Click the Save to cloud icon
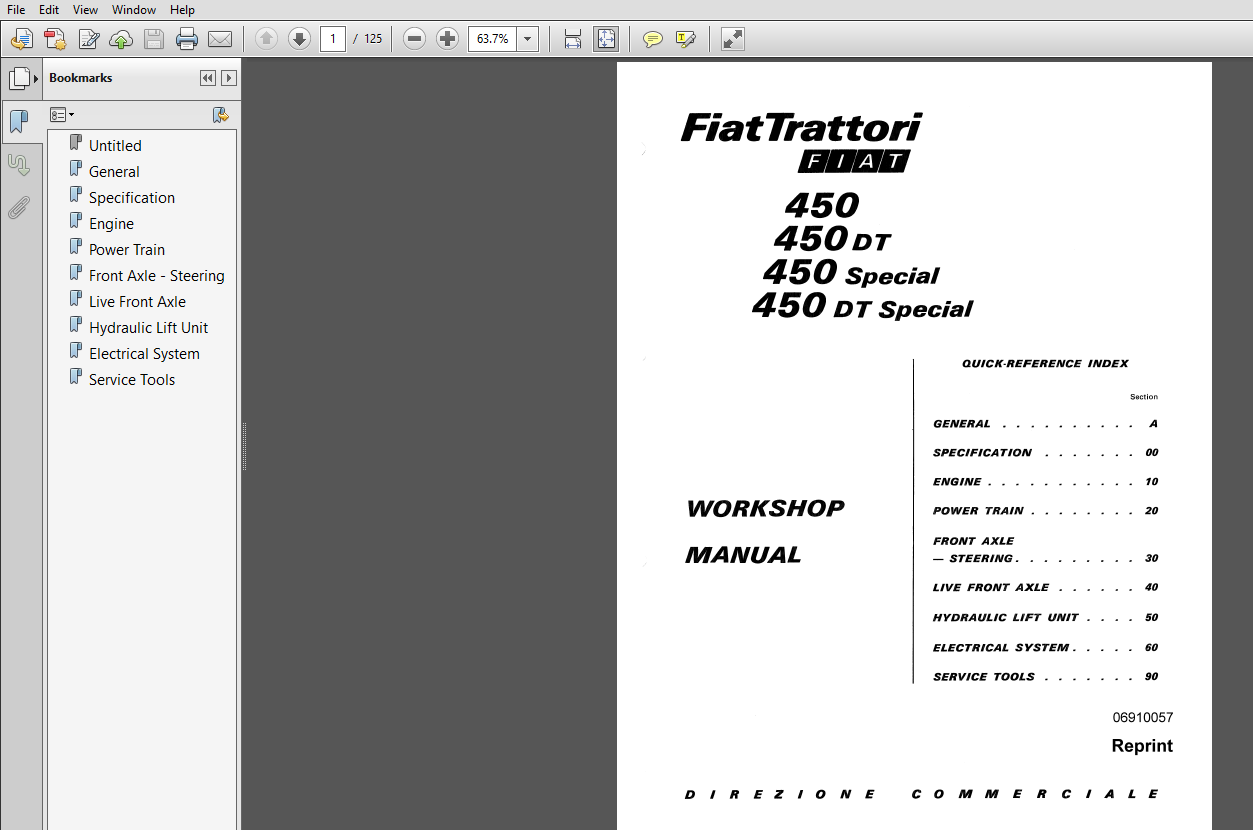1253x830 pixels. pos(121,39)
